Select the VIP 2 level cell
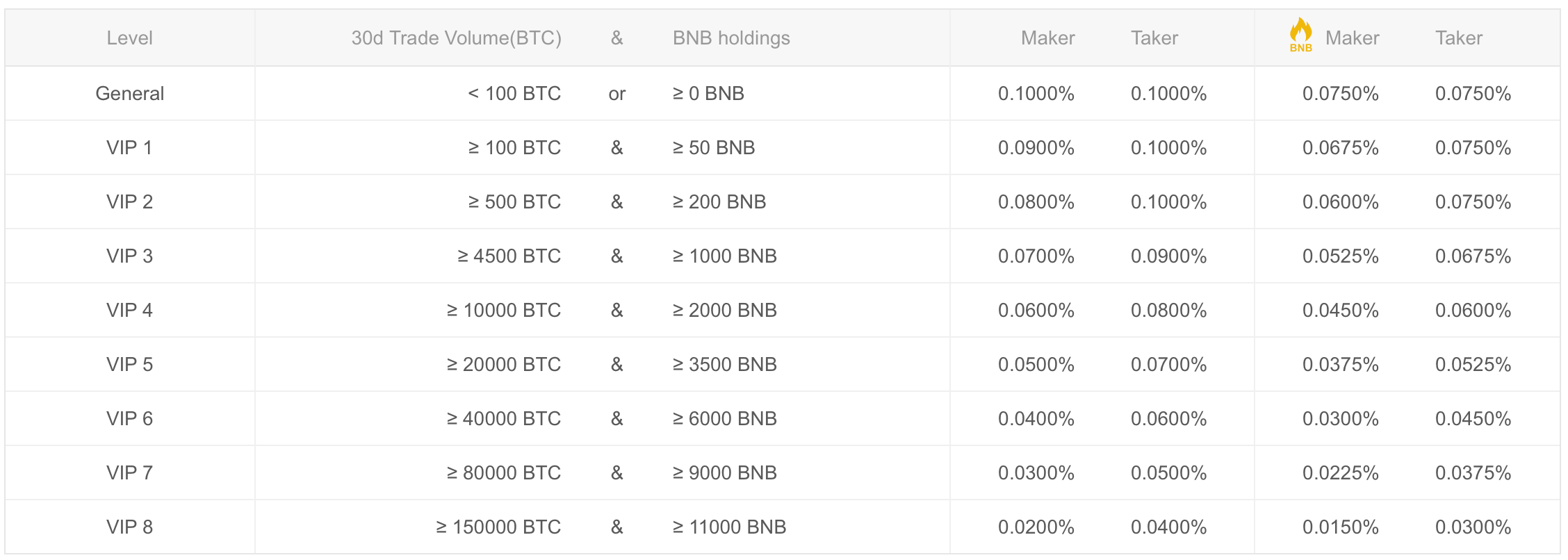The width and height of the screenshot is (1568, 560). coord(129,202)
